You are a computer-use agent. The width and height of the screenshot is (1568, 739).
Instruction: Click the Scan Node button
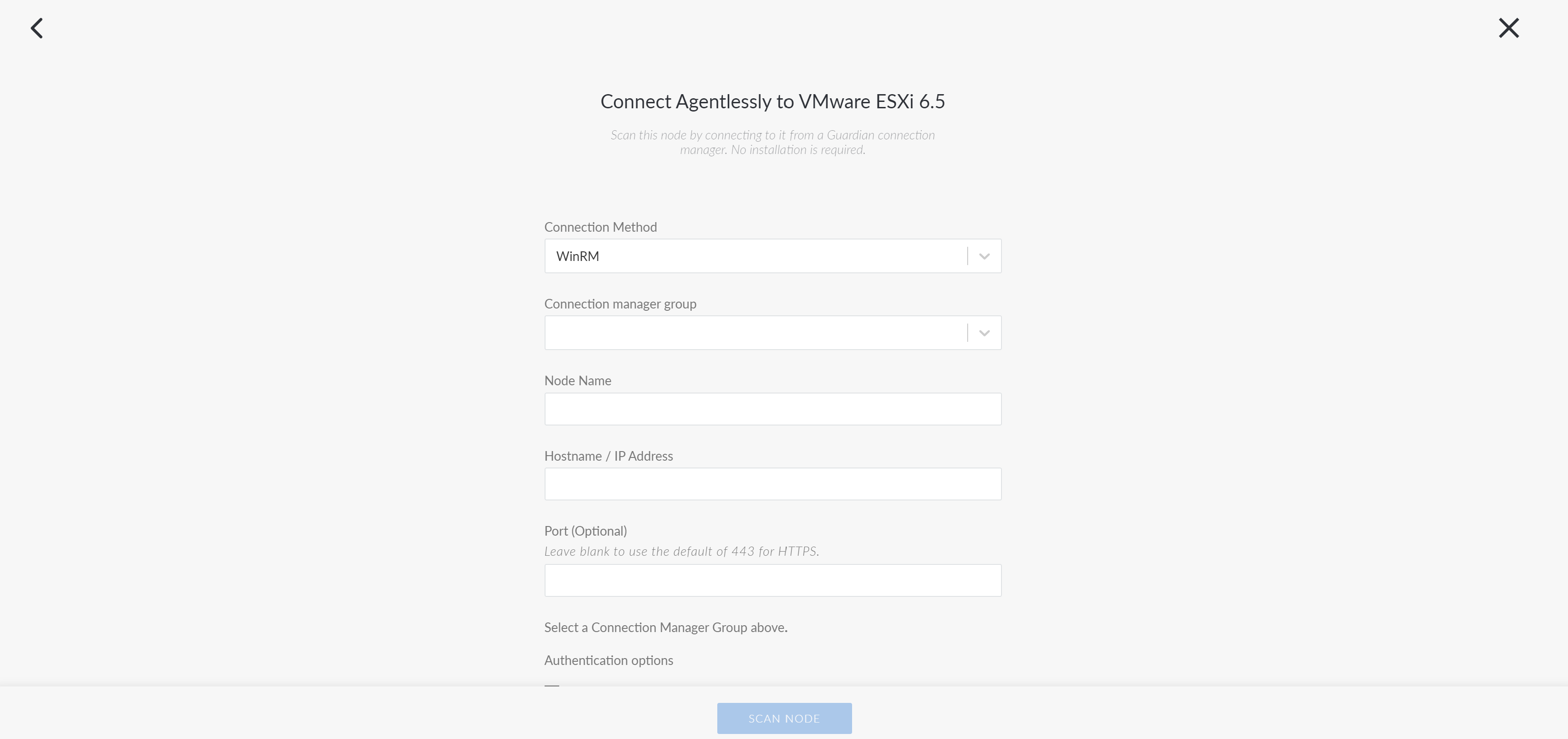coord(784,718)
